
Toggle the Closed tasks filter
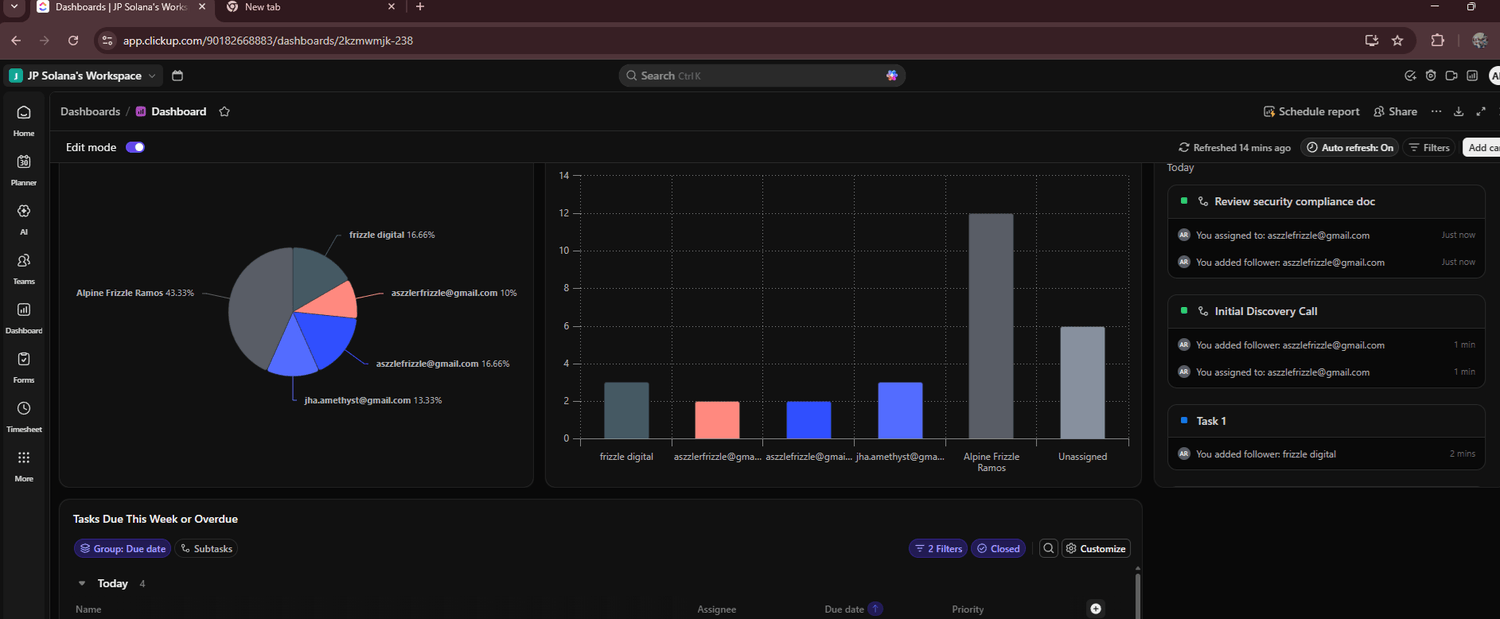coord(998,548)
